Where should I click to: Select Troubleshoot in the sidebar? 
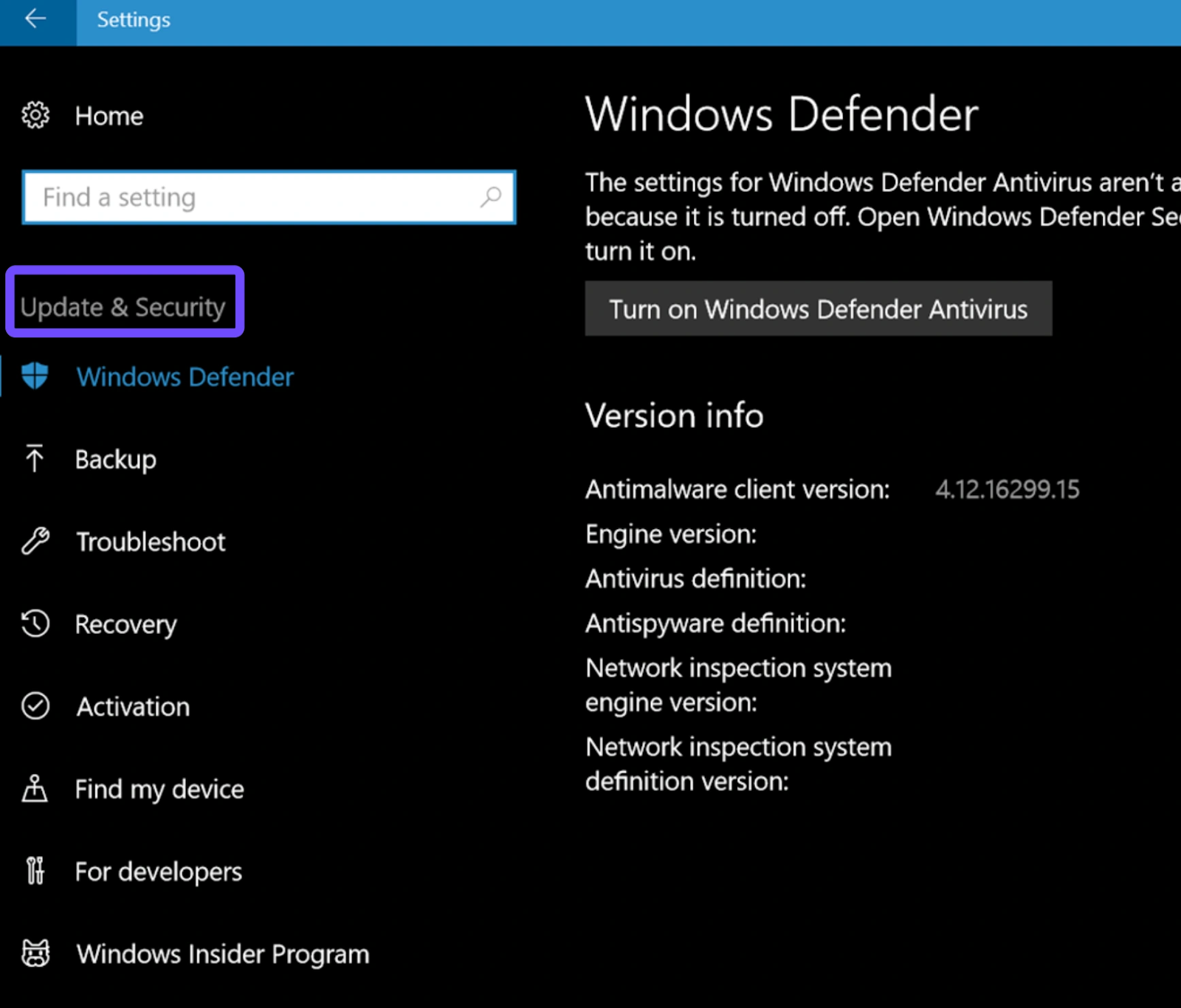(151, 542)
